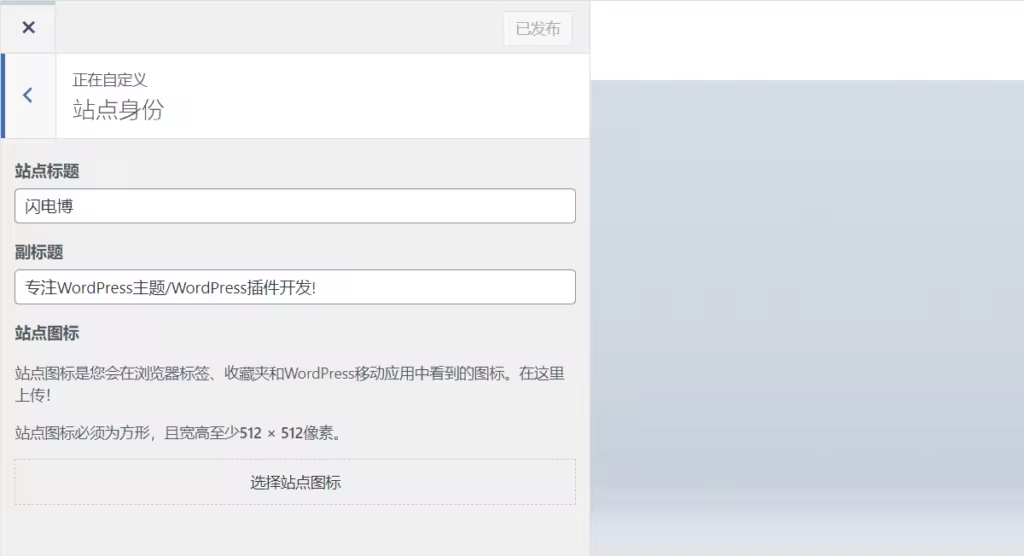Image resolution: width=1024 pixels, height=556 pixels.
Task: Click the 选择站点图标 button
Action: click(295, 482)
